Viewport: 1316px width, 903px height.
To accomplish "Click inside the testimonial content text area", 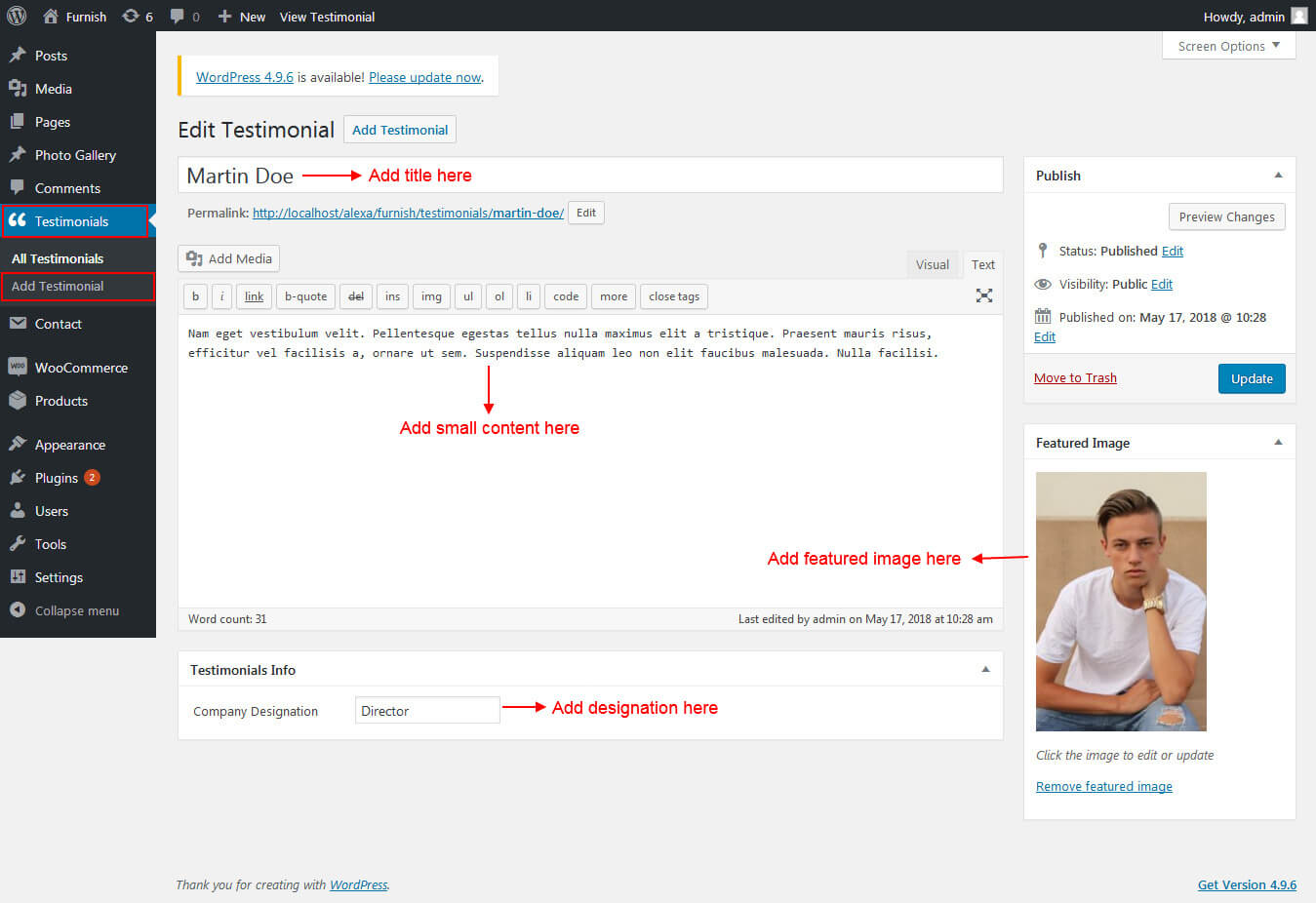I will tap(590, 460).
